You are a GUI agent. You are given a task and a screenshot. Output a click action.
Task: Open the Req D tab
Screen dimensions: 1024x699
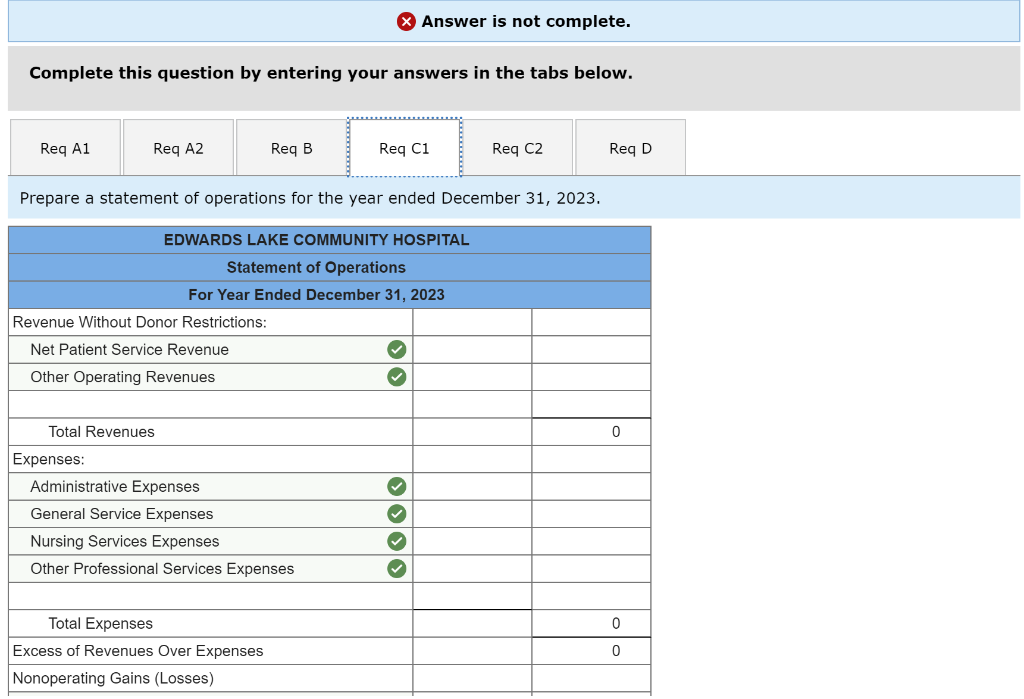pos(630,148)
